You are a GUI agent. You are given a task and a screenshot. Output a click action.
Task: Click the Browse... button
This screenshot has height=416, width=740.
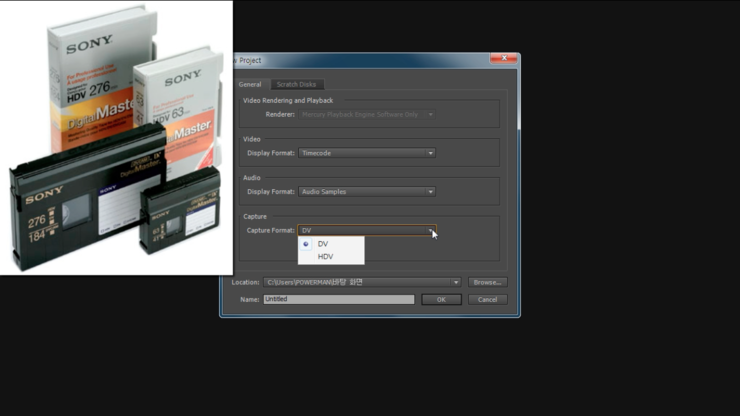pos(488,282)
